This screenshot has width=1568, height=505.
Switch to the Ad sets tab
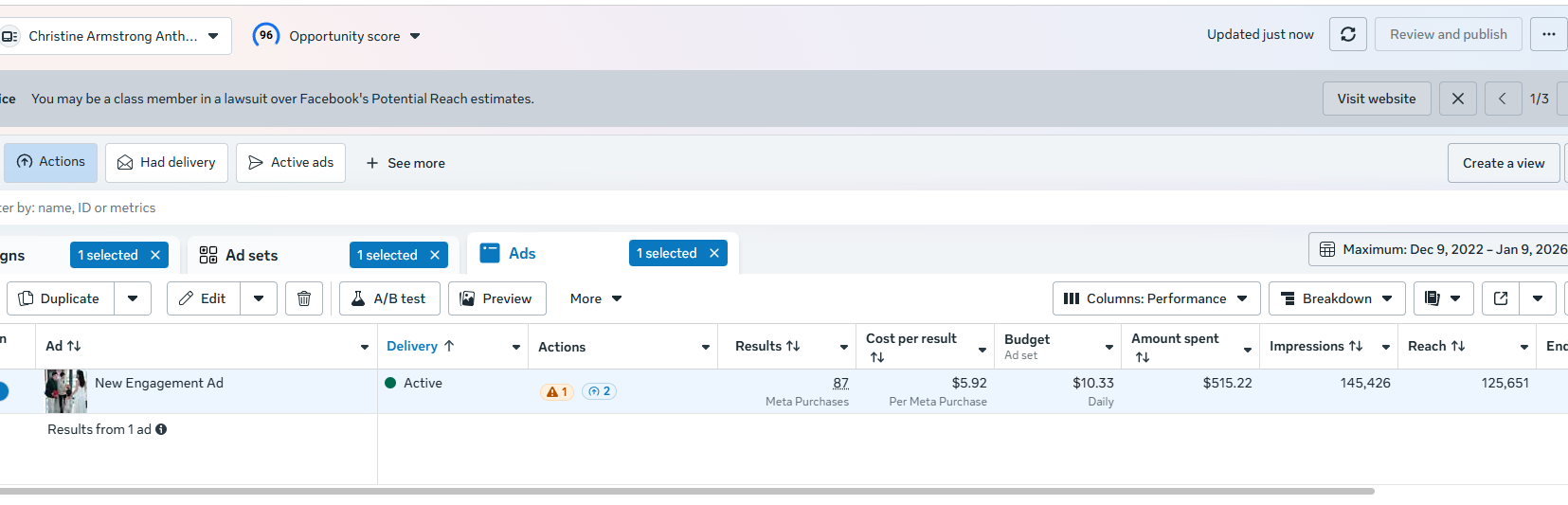pos(251,255)
